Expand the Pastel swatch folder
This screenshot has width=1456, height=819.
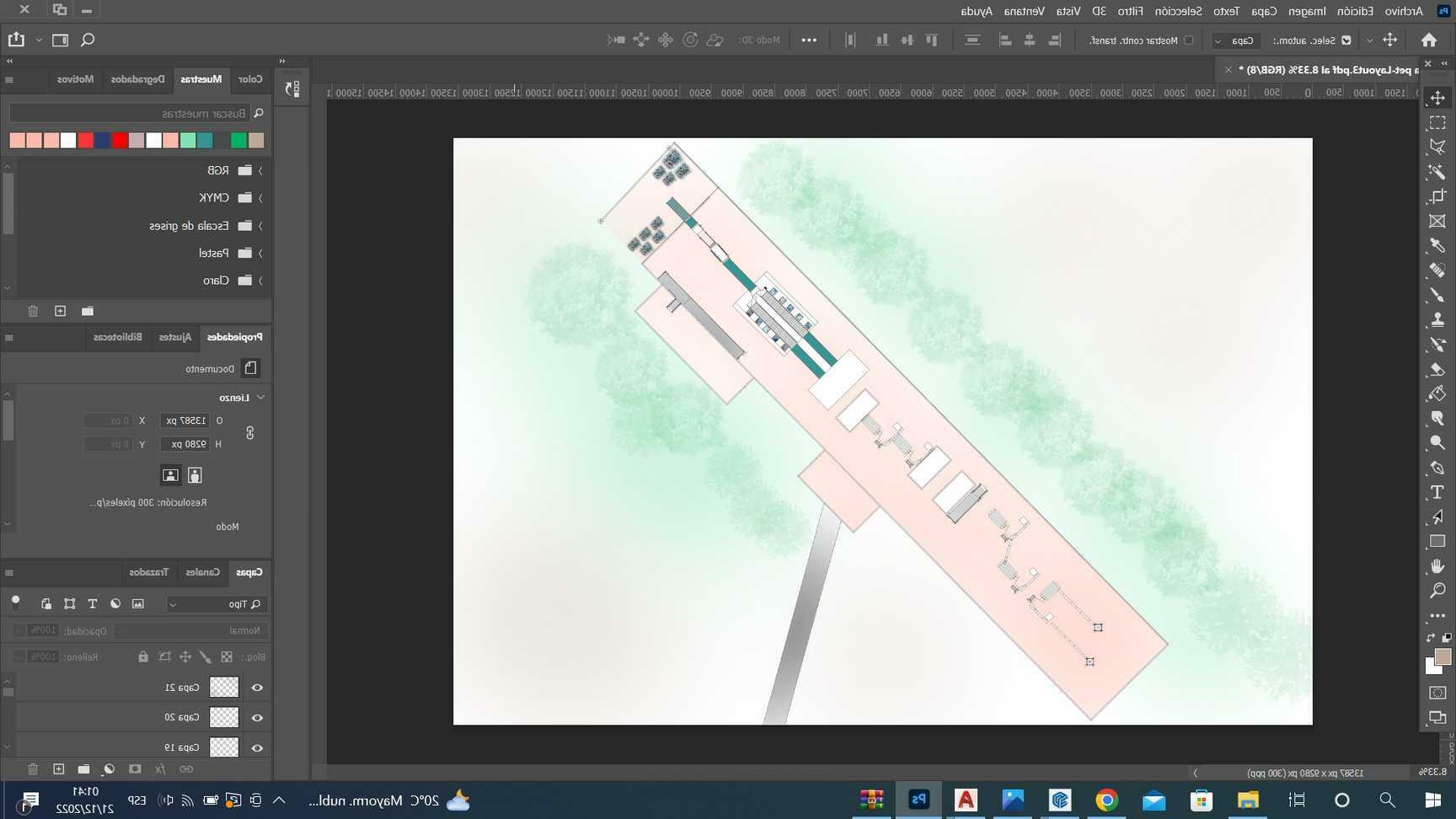[x=260, y=253]
